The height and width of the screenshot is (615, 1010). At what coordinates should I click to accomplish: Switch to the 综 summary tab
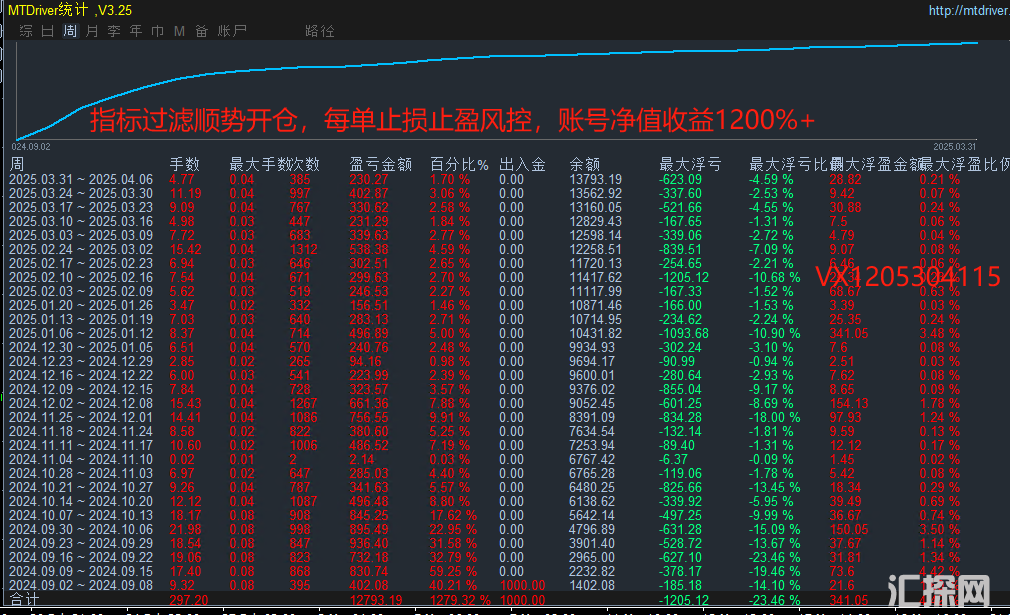coord(26,31)
